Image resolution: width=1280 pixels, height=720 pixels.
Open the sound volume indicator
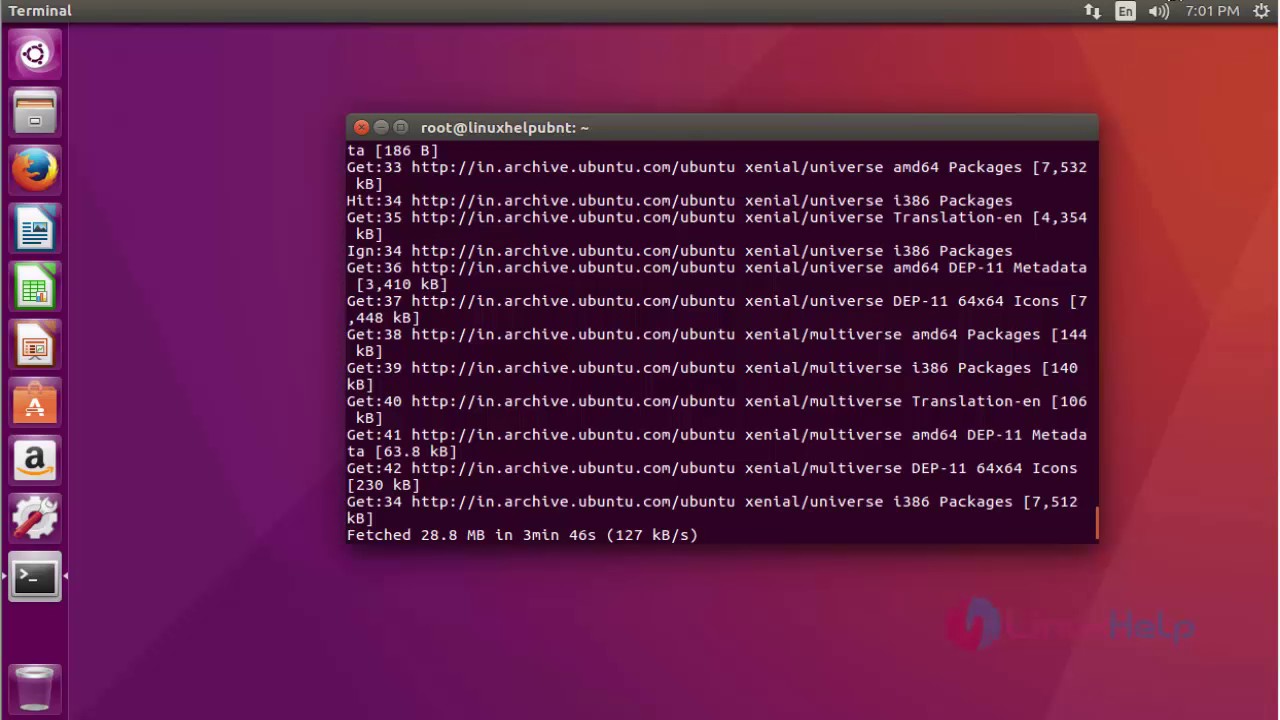pyautogui.click(x=1159, y=11)
